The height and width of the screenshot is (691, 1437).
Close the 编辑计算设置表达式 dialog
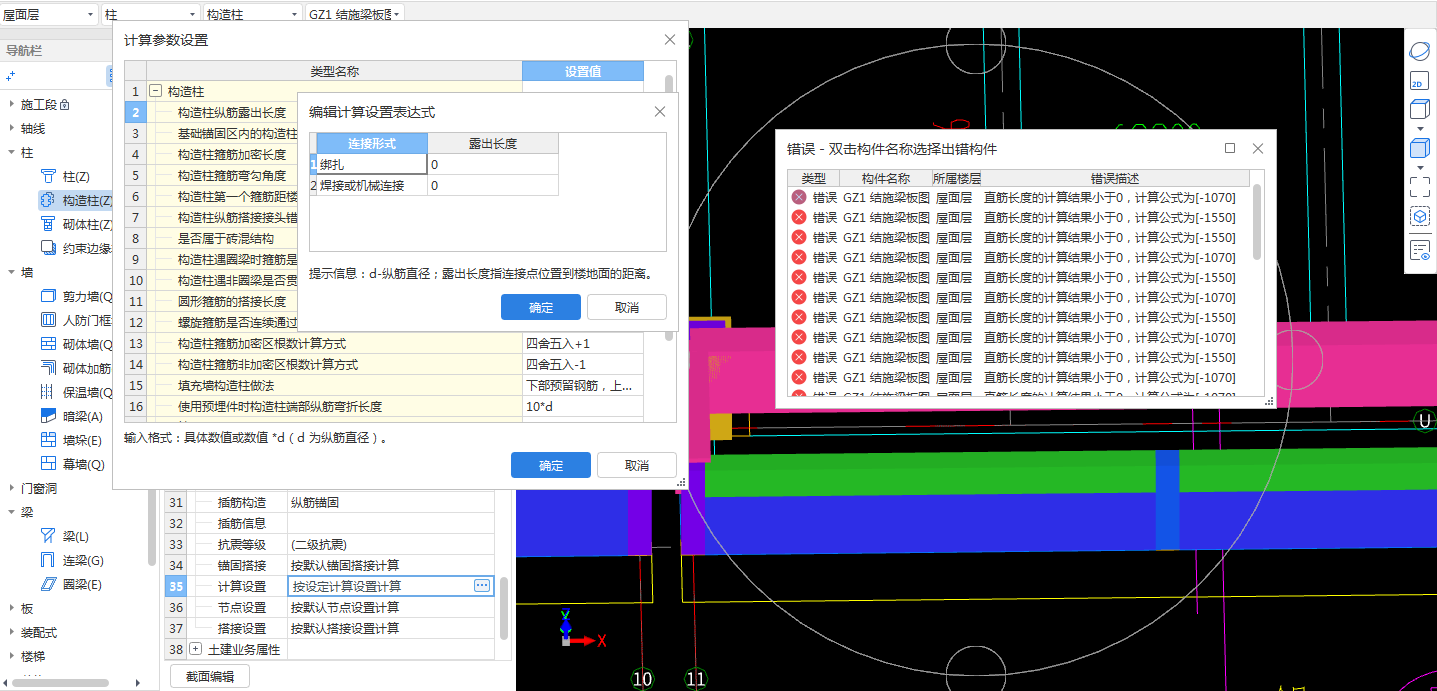(660, 112)
